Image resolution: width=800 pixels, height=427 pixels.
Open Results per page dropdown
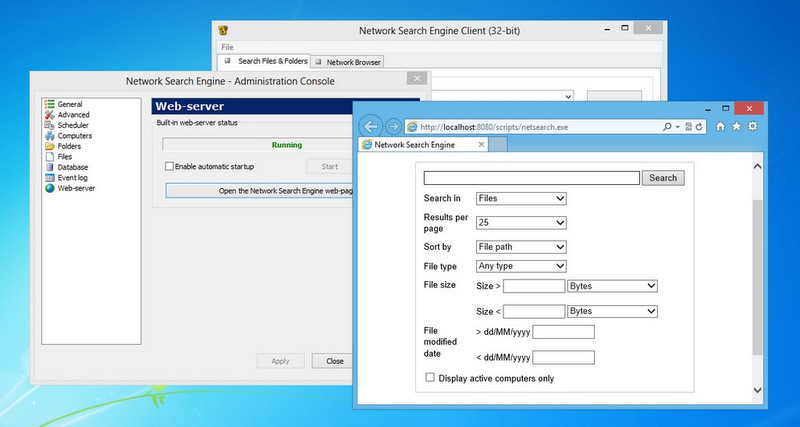click(x=521, y=223)
